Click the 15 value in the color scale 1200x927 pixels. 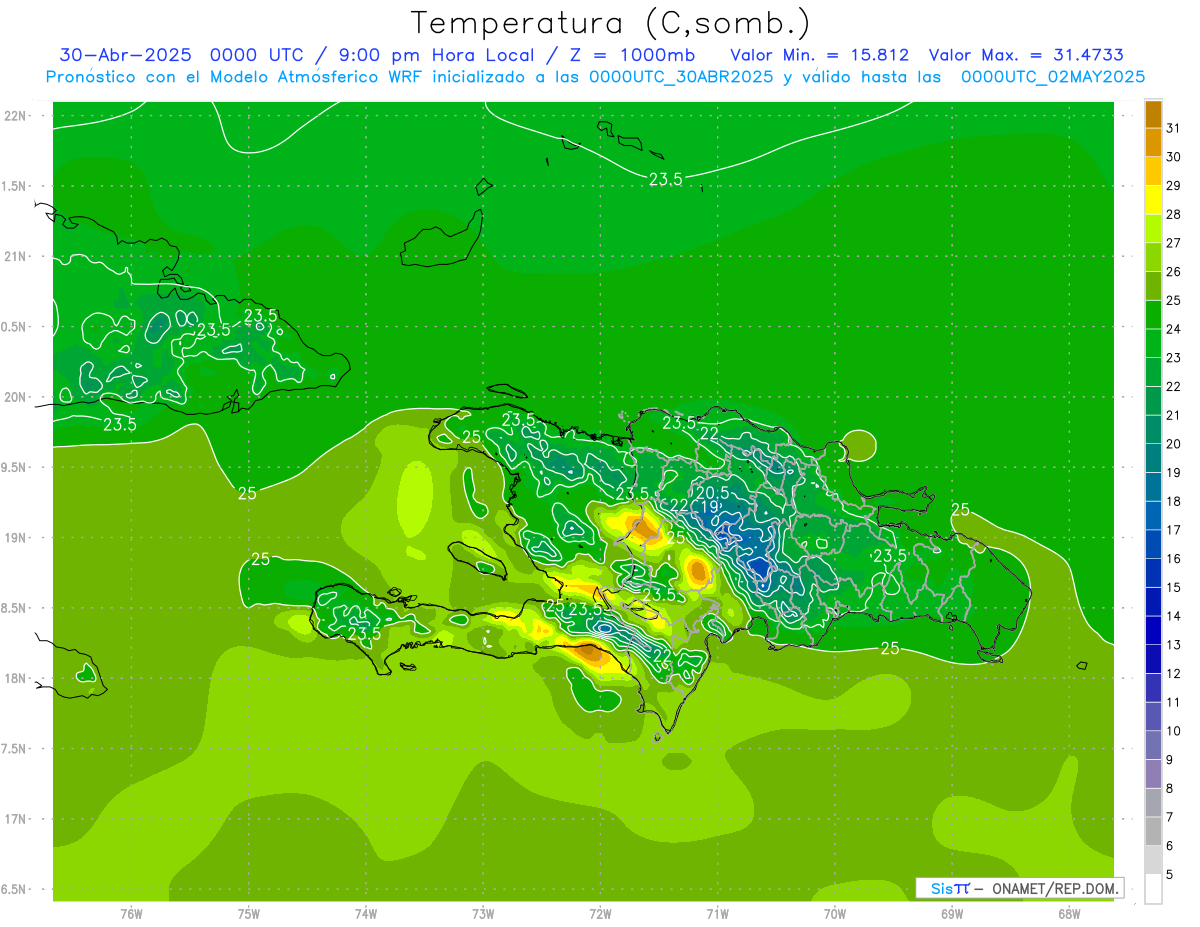(1173, 588)
